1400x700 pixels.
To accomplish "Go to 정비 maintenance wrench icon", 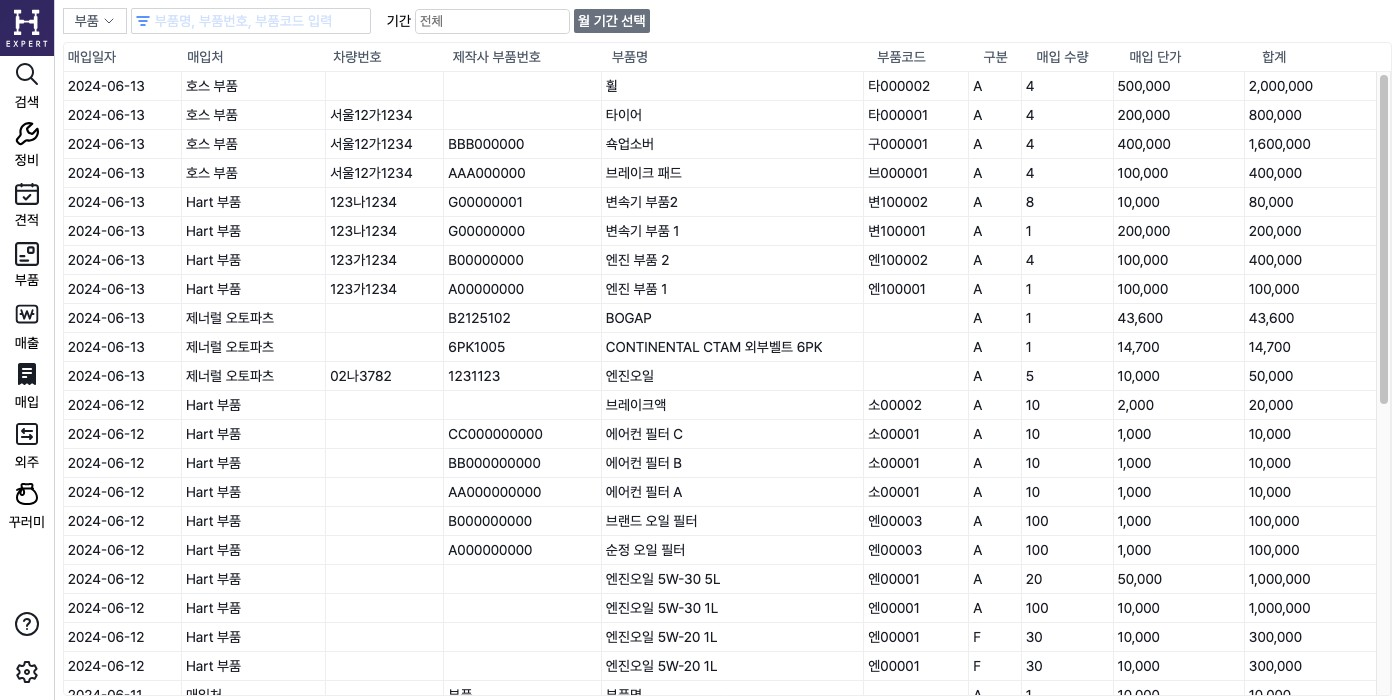I will click(x=27, y=144).
